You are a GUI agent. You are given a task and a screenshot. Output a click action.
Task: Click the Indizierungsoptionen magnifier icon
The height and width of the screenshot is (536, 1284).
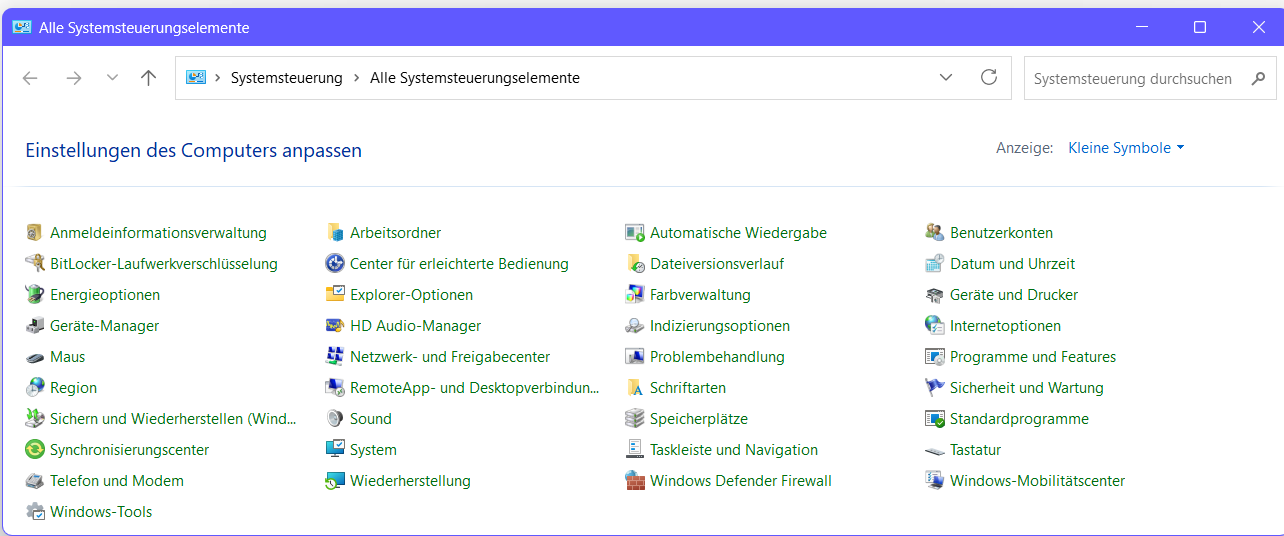pyautogui.click(x=635, y=326)
